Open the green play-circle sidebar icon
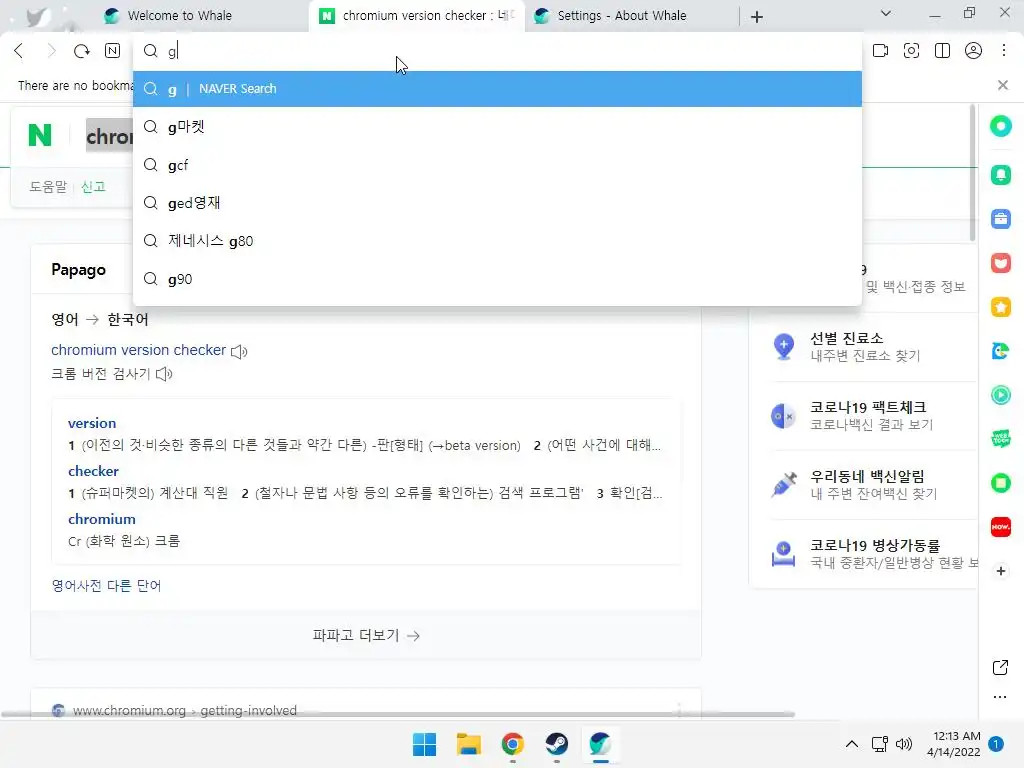 point(1000,395)
